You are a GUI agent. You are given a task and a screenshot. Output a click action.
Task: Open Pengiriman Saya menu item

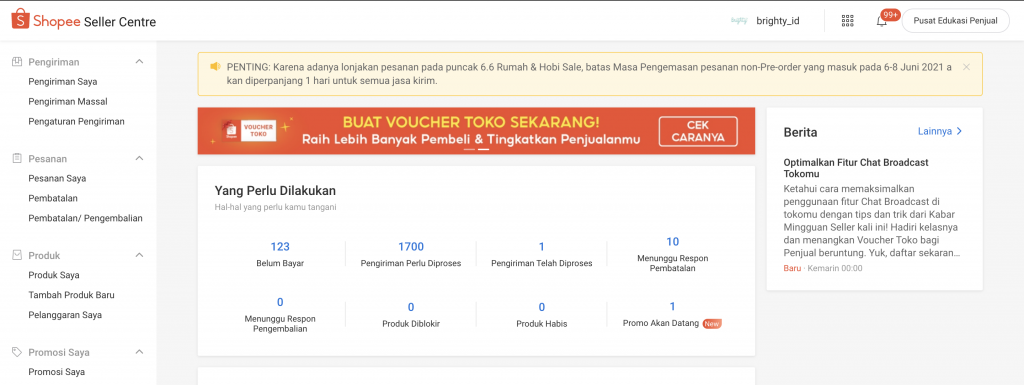(63, 82)
